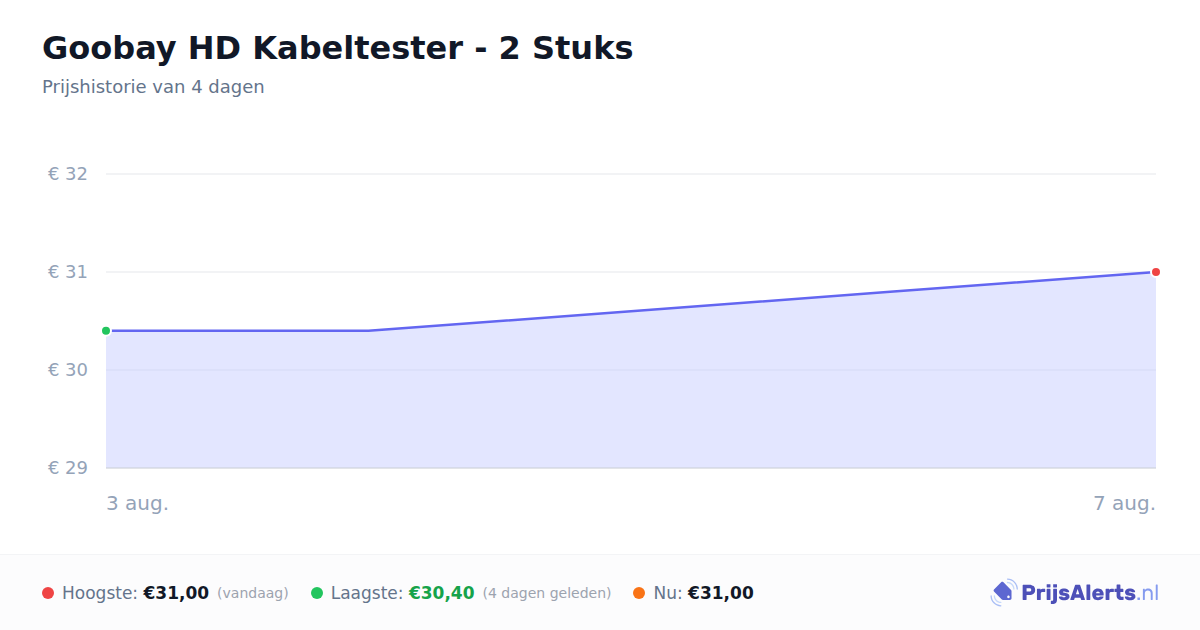Click the 7 aug. date label
This screenshot has width=1200, height=630.
[x=1125, y=504]
